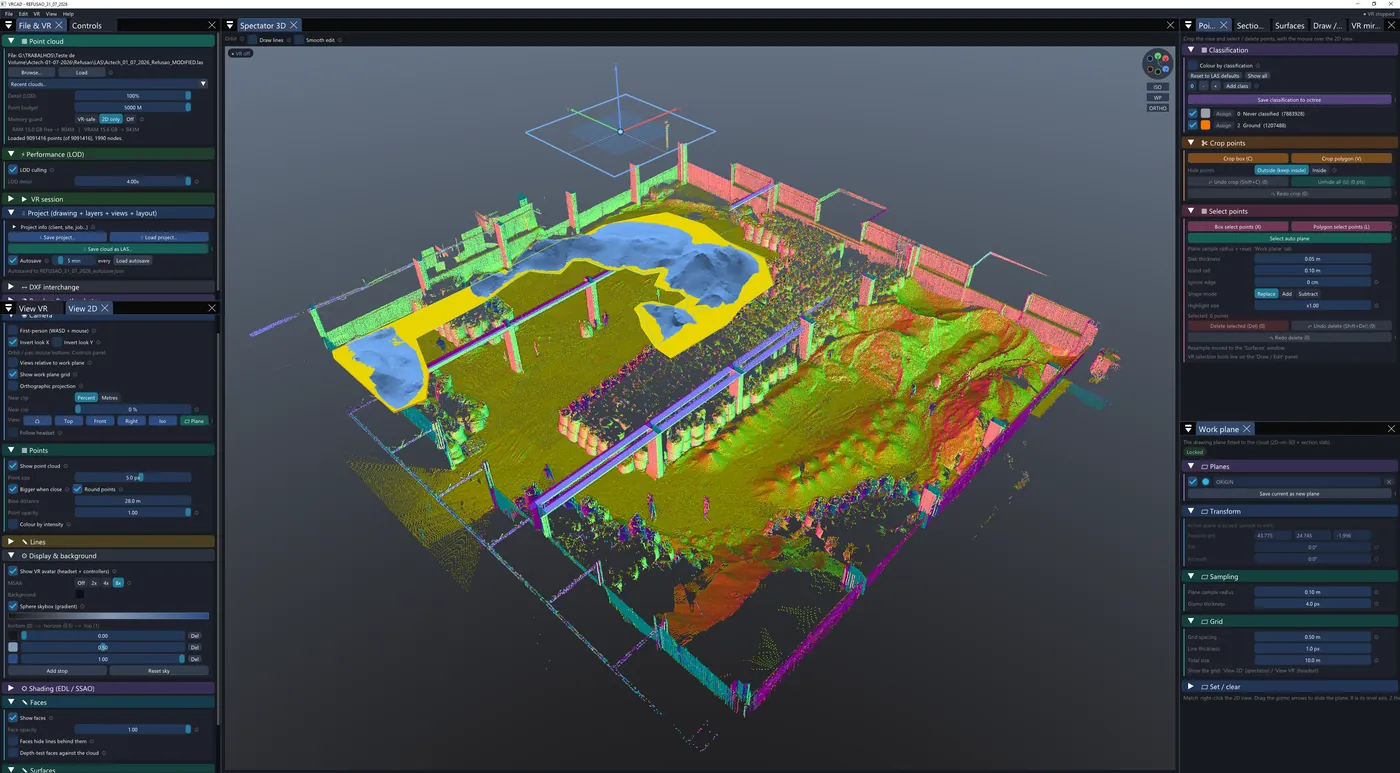Click Save cloud as LAS button

click(x=108, y=249)
